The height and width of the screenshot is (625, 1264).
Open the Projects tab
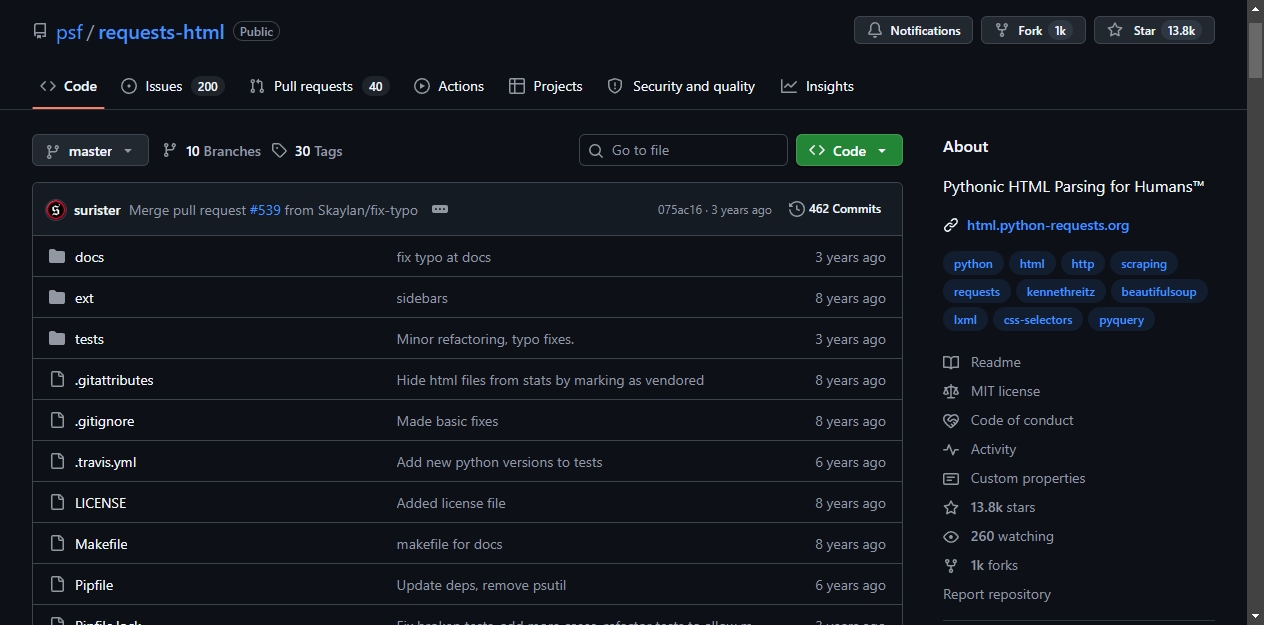pos(546,86)
